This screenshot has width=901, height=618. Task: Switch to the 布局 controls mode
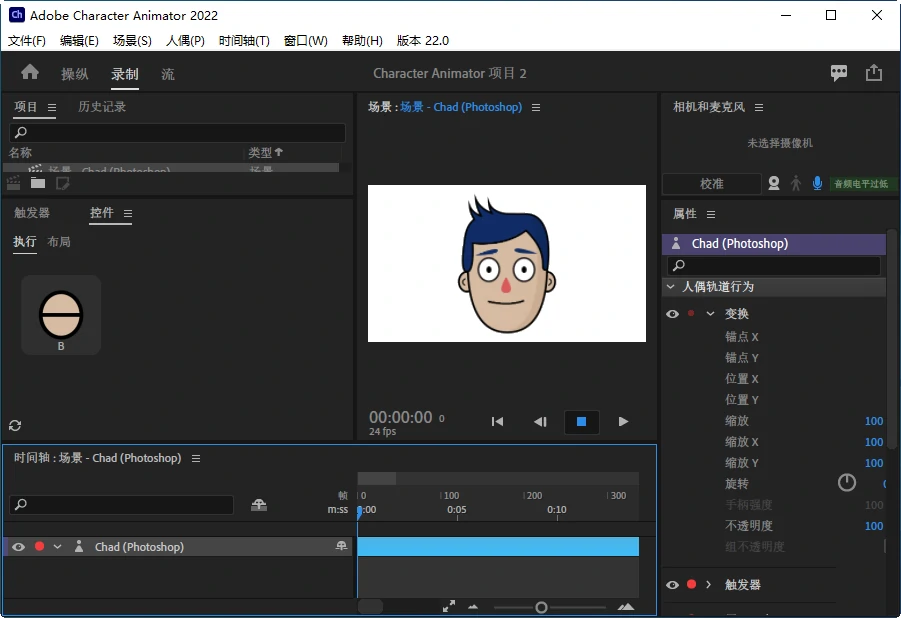click(x=59, y=242)
